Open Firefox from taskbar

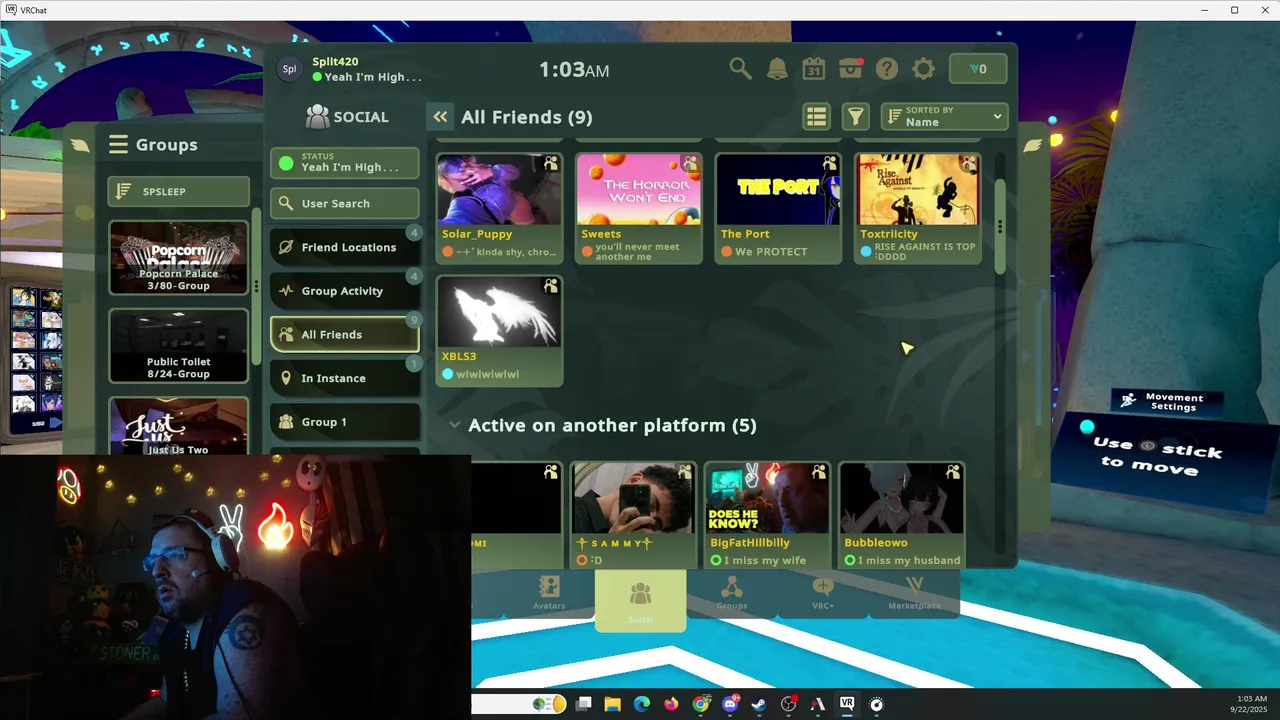coord(671,704)
